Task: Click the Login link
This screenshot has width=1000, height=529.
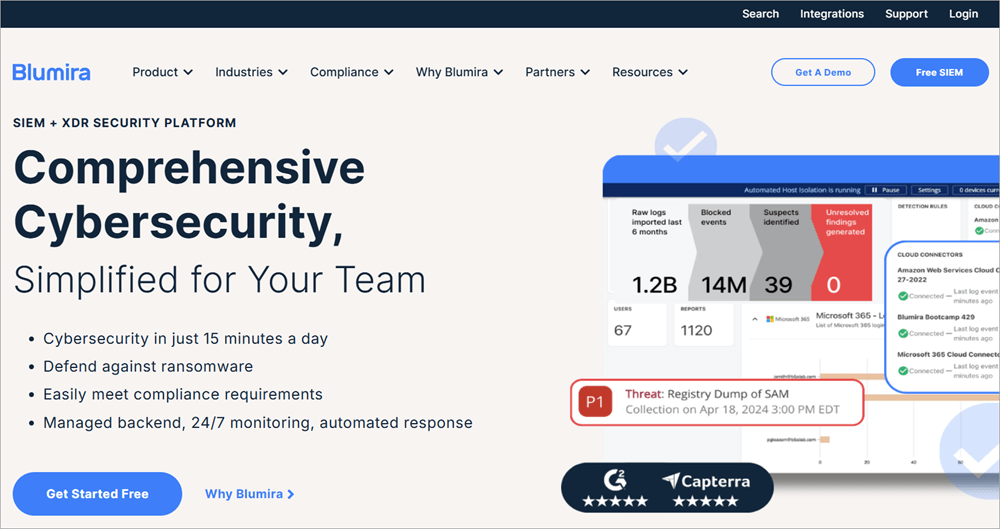Action: pos(963,14)
